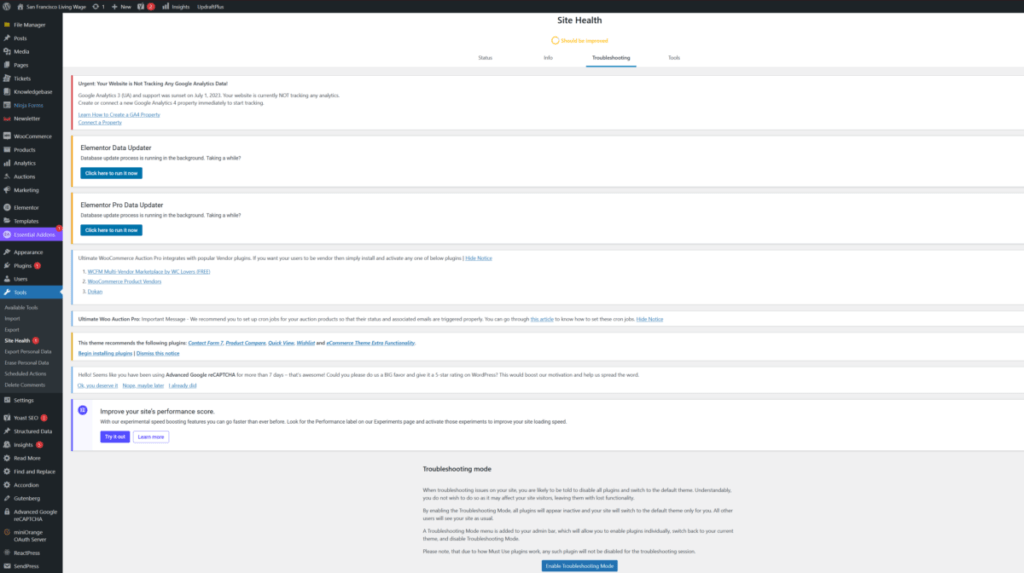Click the Try it out button
Screen dimensions: 1024x573
[x=115, y=436]
